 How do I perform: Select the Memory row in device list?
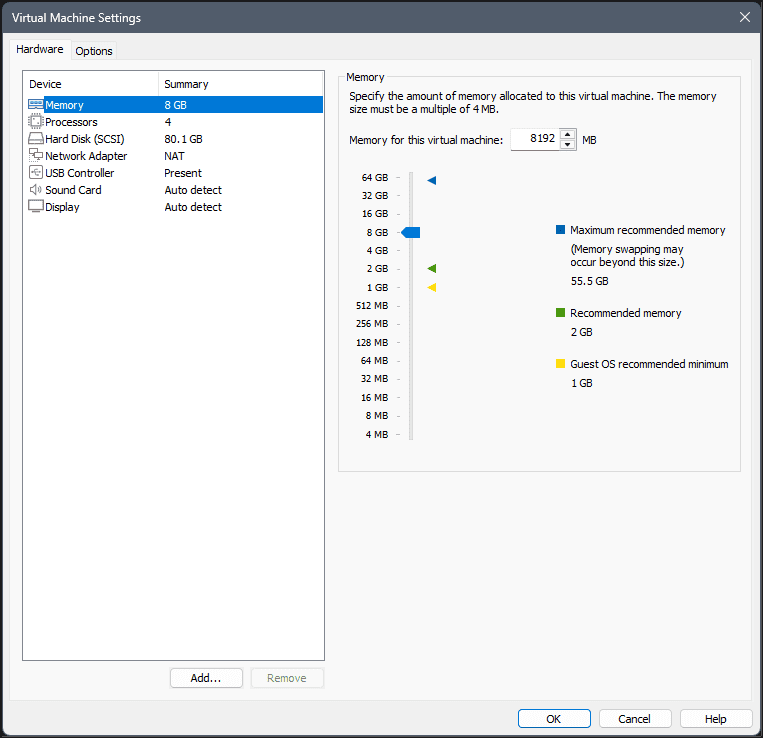click(175, 105)
